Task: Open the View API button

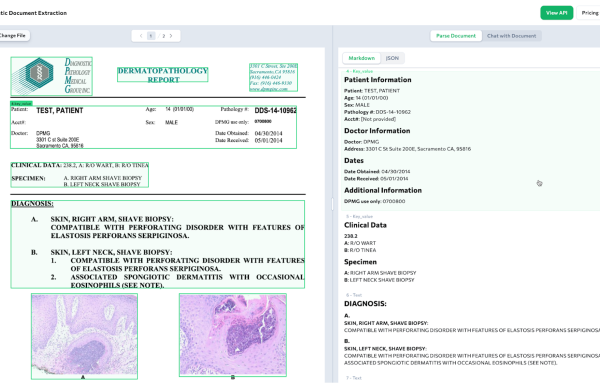Action: point(556,13)
